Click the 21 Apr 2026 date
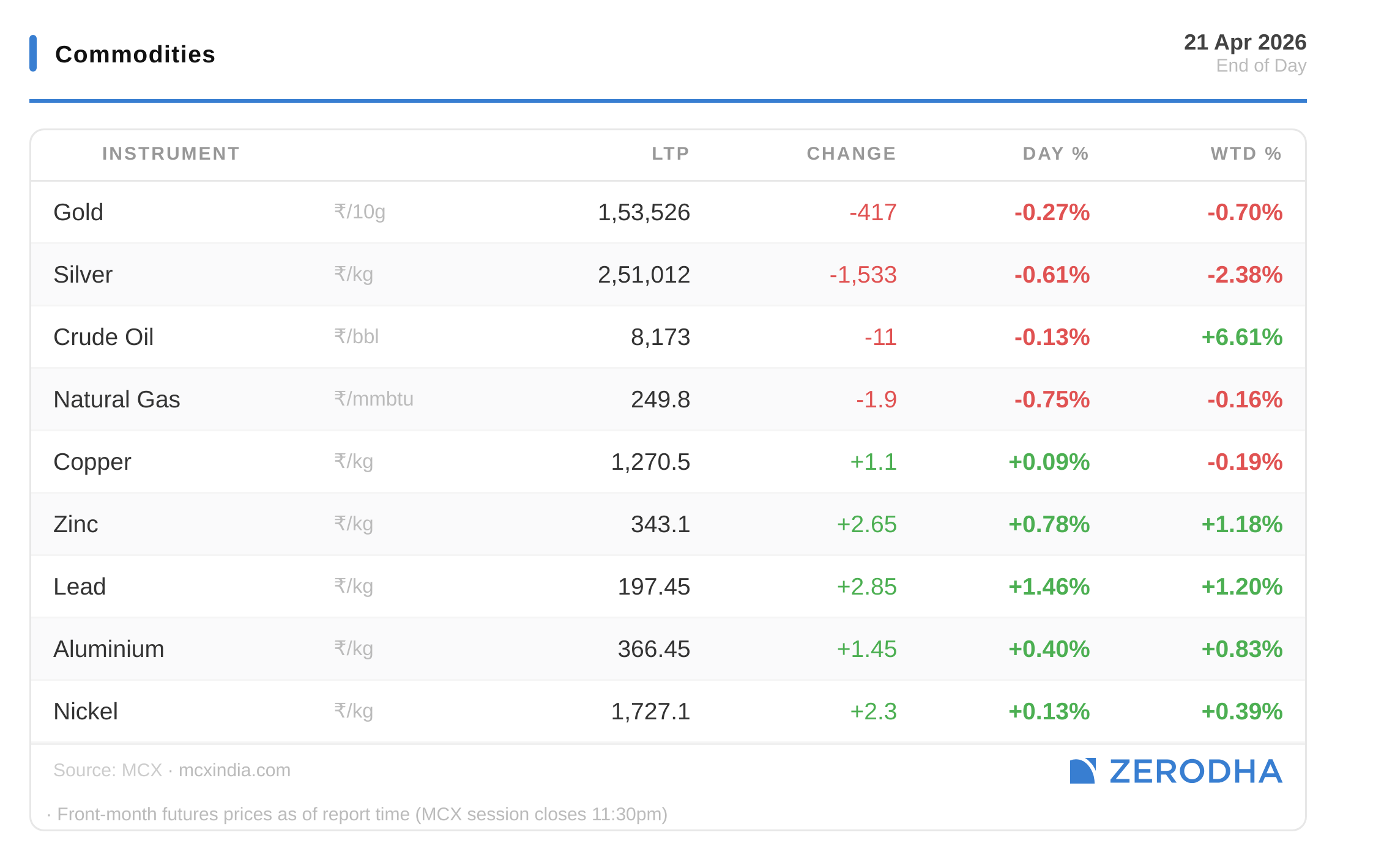The width and height of the screenshot is (1395, 868). pos(1244,42)
